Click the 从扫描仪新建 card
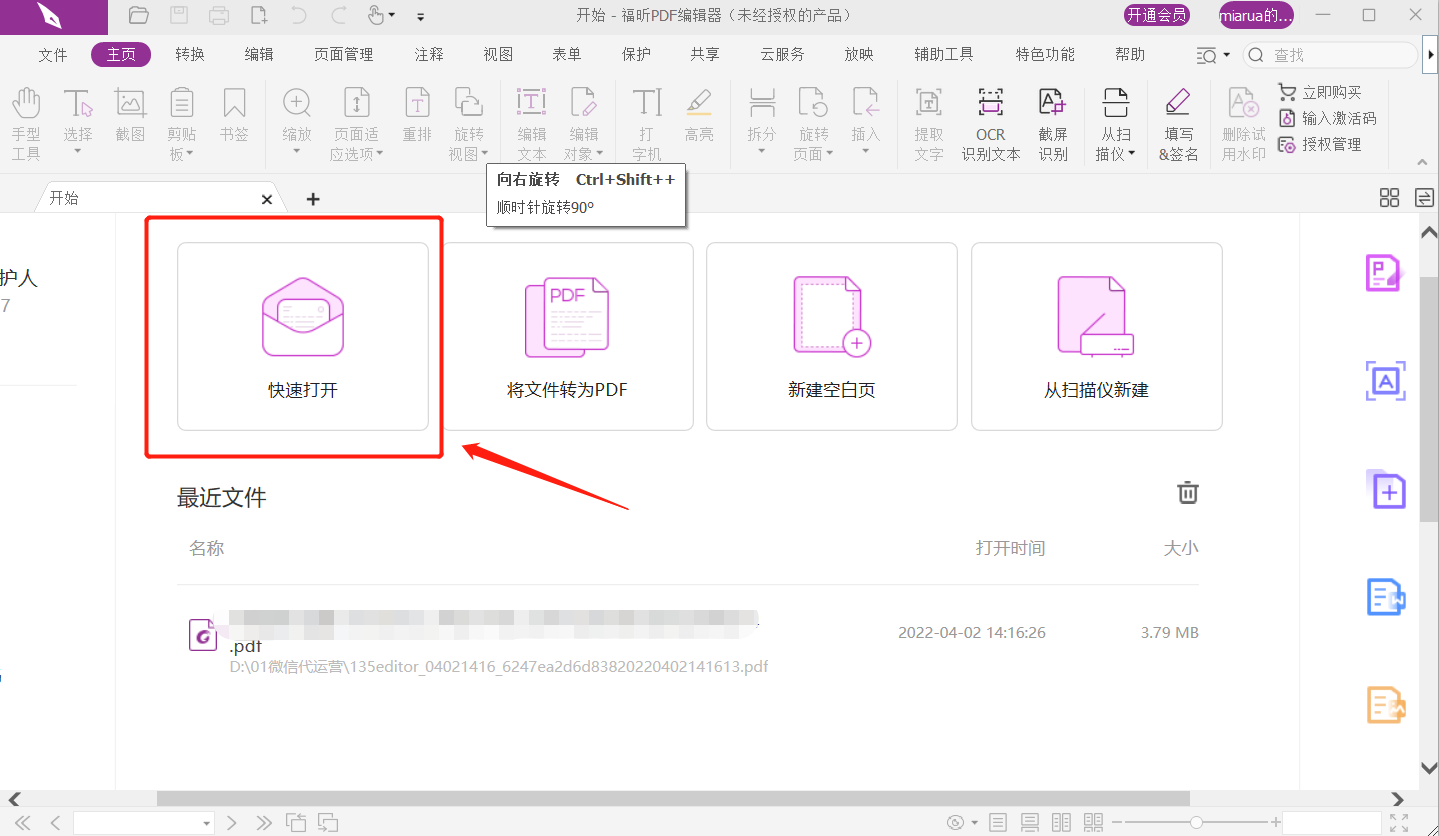Screen dimensions: 1439x836 click(x=1097, y=336)
